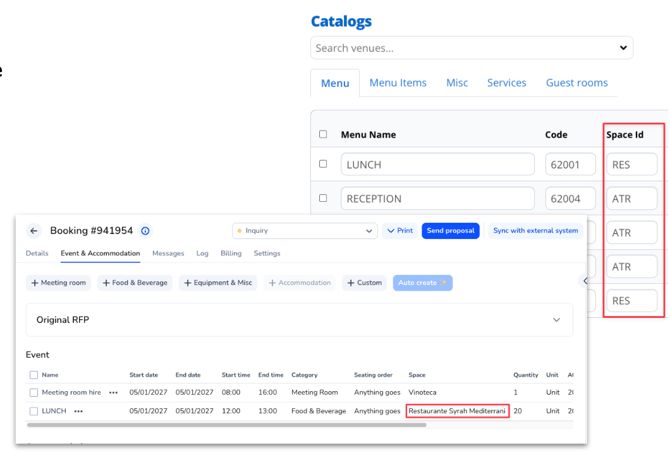Tick the RECEPTION menu checkbox

(x=323, y=198)
